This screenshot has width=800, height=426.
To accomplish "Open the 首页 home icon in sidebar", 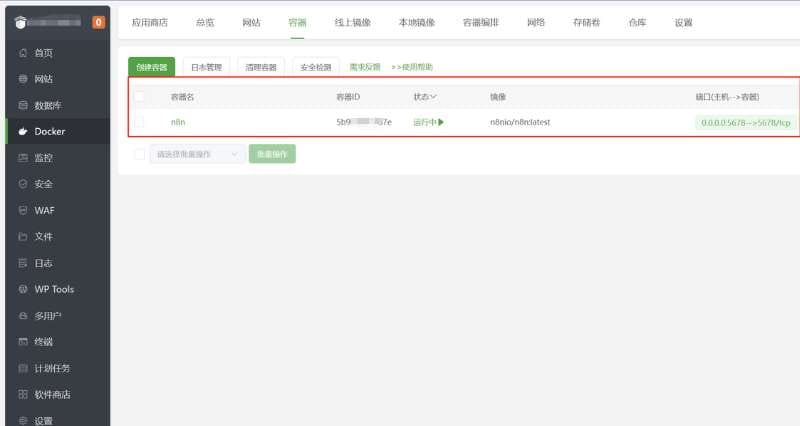I will [x=22, y=53].
